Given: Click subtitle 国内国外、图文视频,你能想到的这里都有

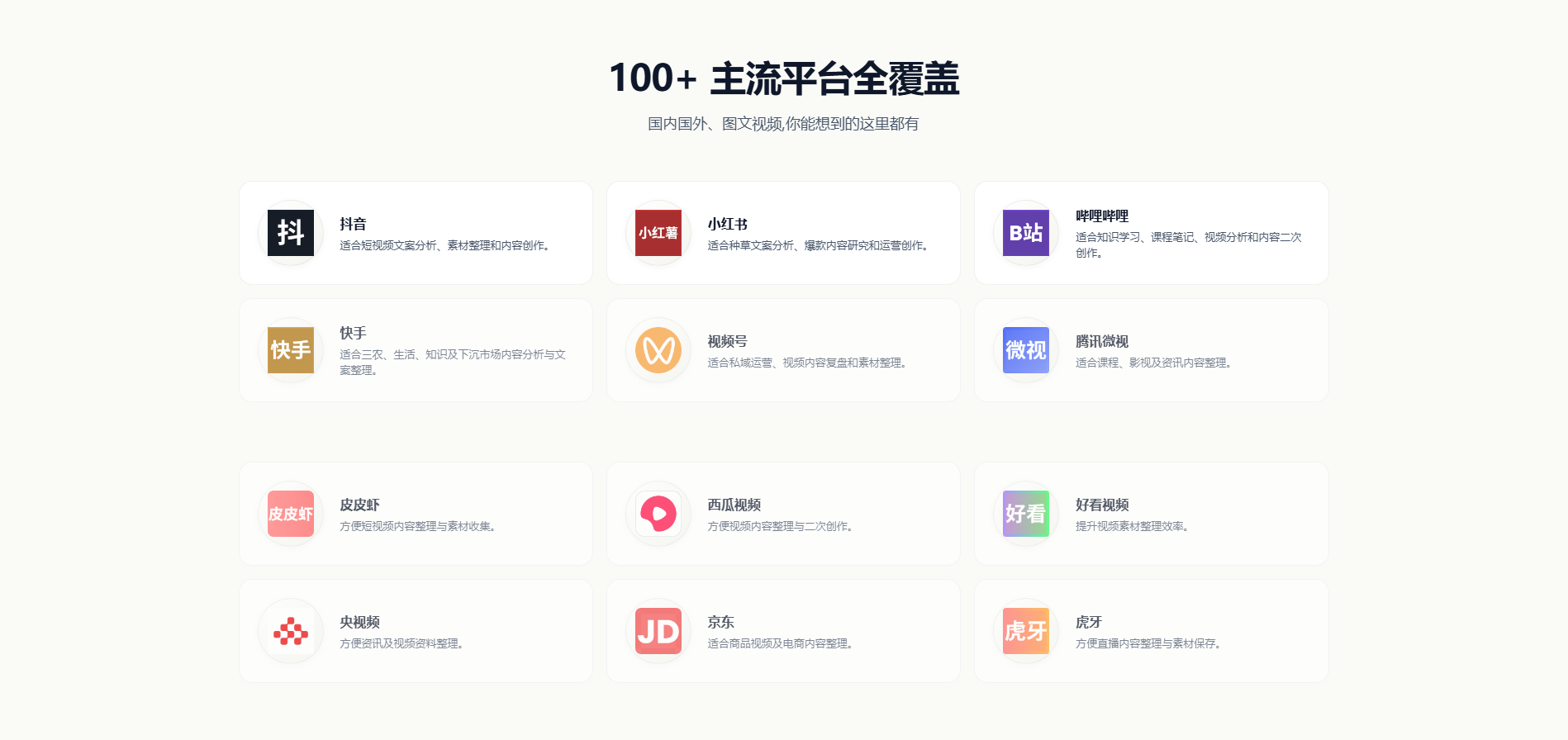Looking at the screenshot, I should tap(783, 124).
